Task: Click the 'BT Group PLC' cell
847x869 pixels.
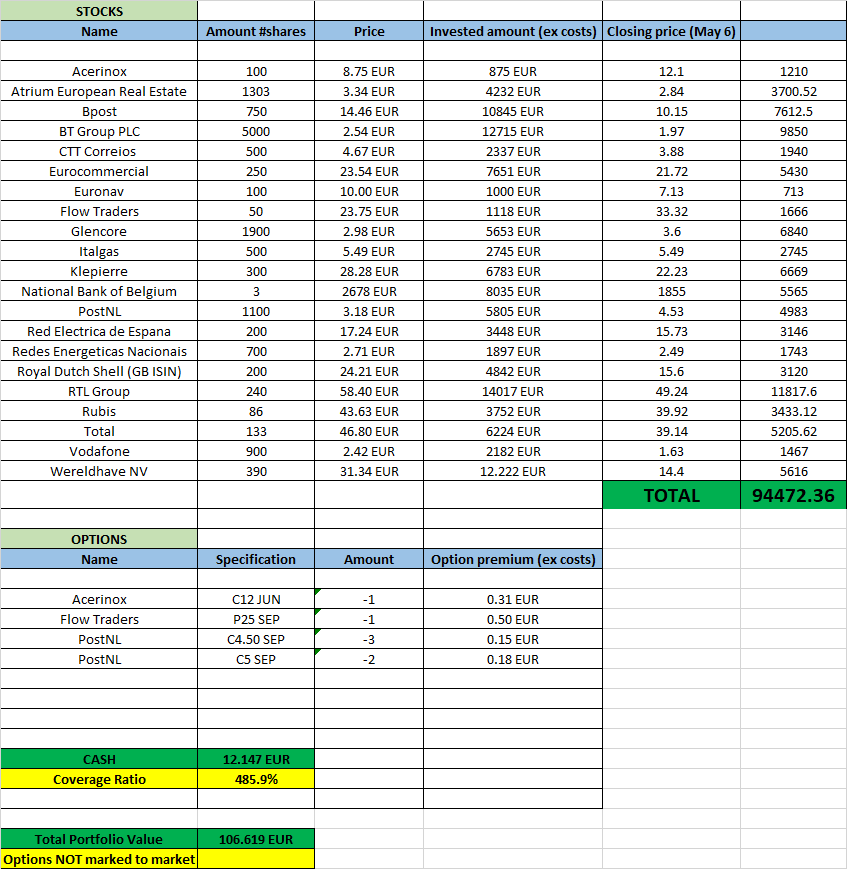Action: [x=99, y=131]
